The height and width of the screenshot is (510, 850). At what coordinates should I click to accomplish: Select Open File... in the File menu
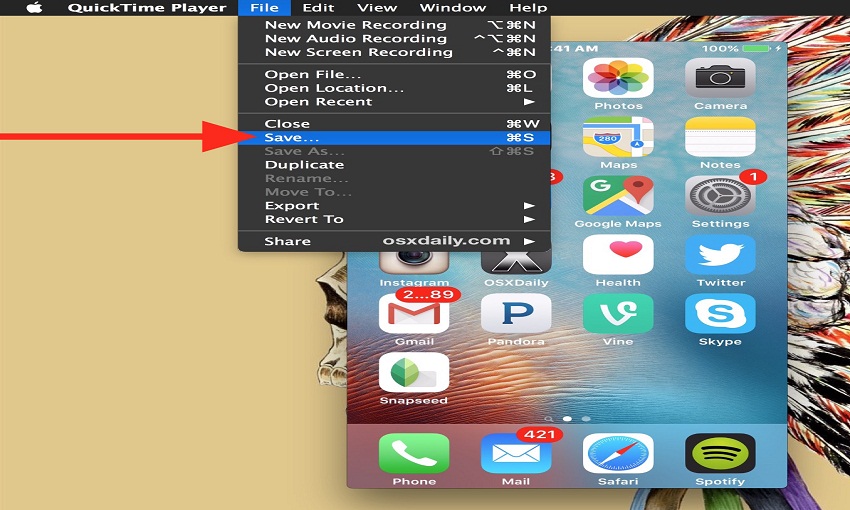click(394, 74)
